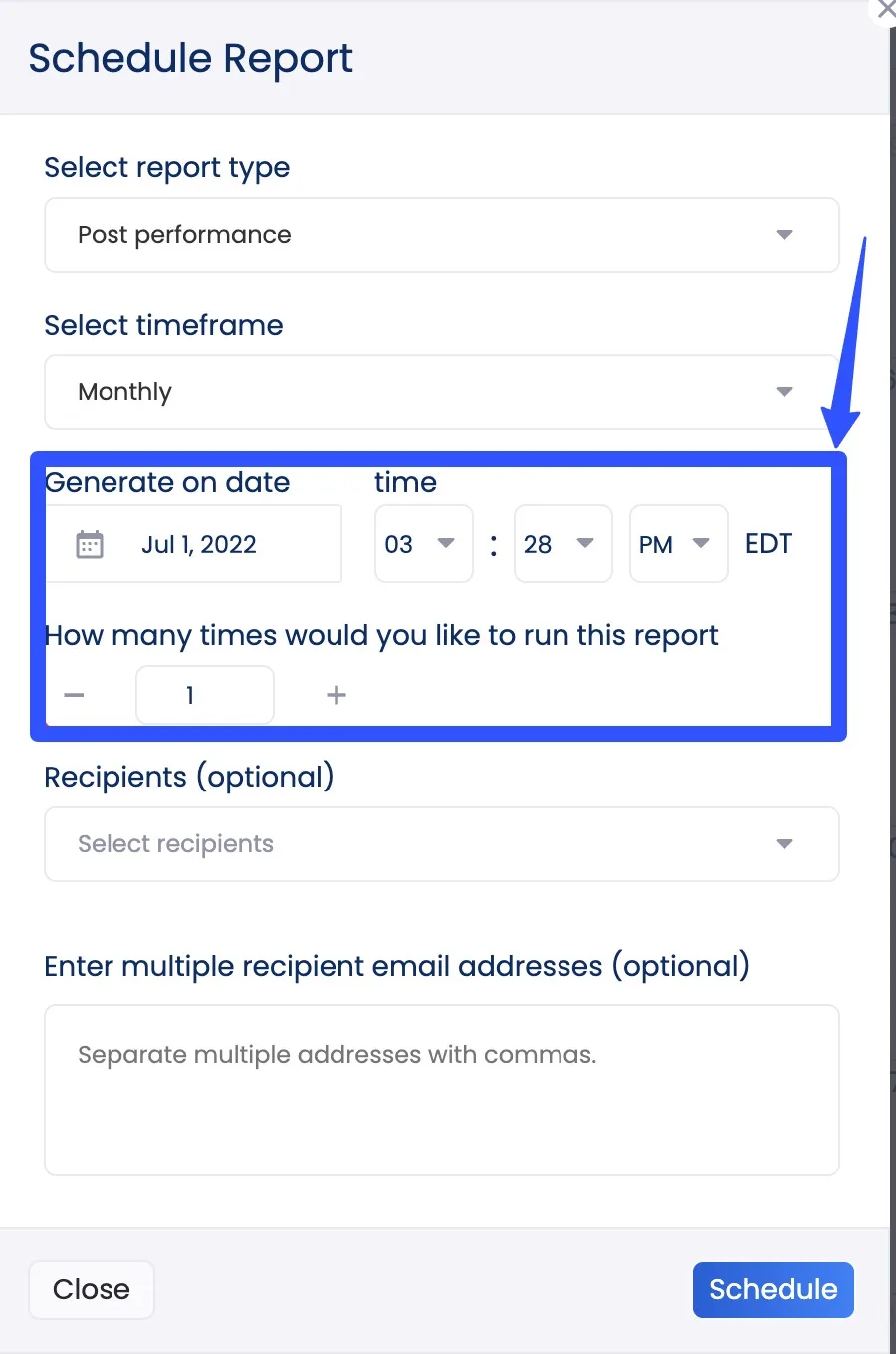The height and width of the screenshot is (1354, 896).
Task: Open the PM period dropdown
Action: pos(678,544)
